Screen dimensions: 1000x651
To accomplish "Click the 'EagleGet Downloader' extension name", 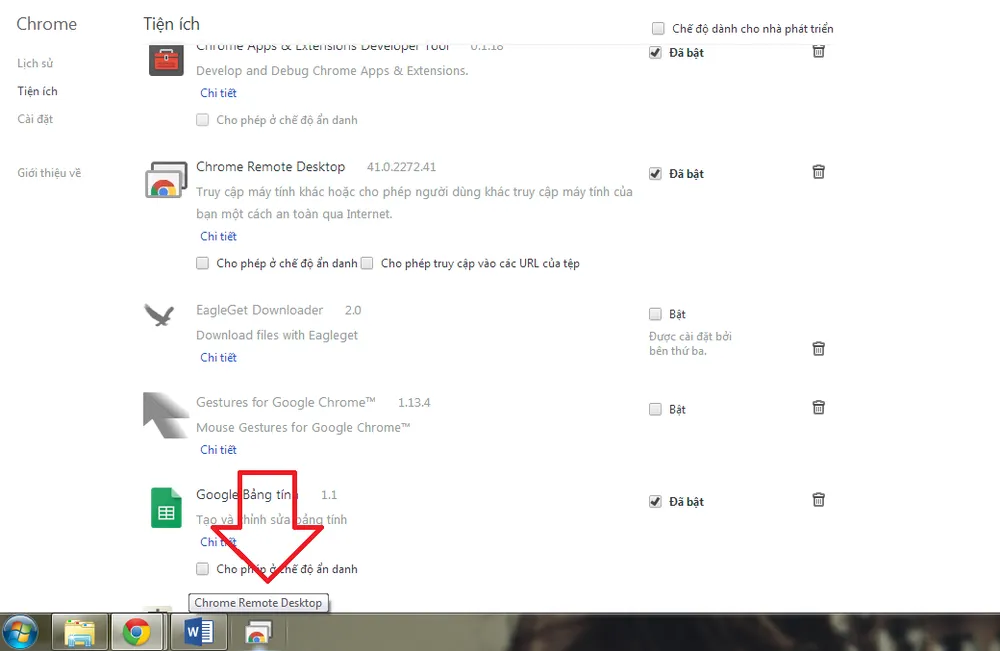I will 260,311.
